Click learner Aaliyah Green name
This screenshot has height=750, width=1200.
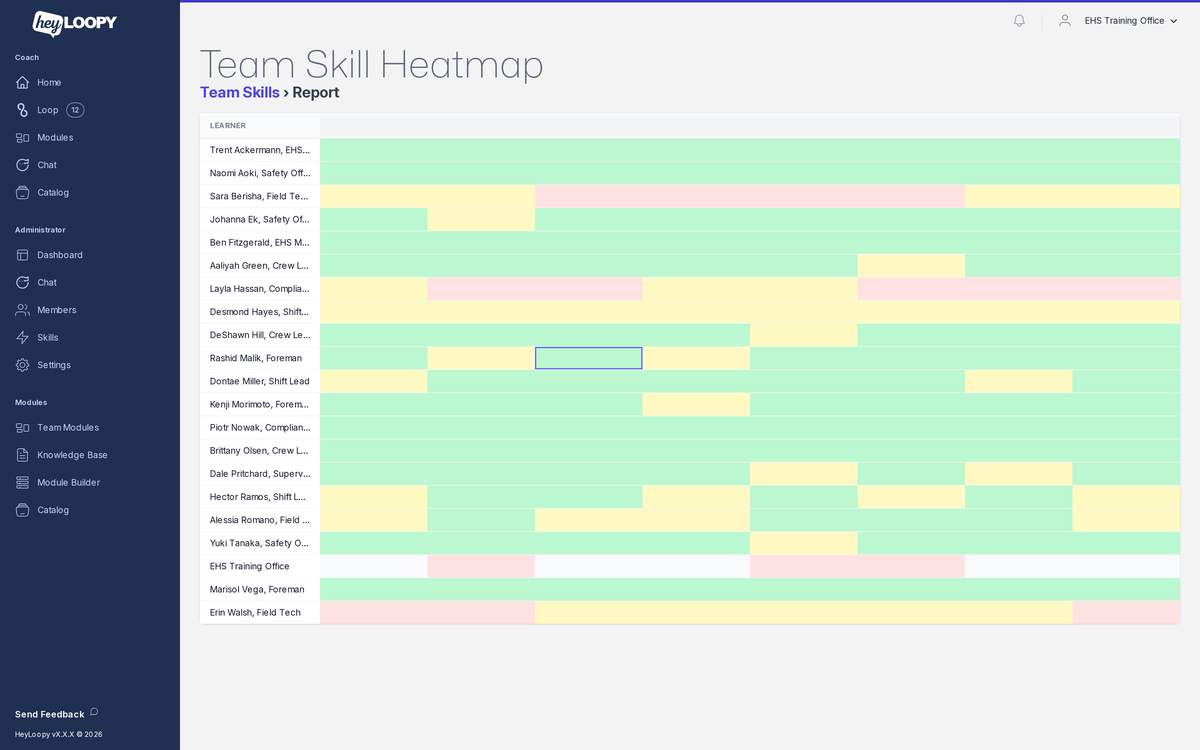click(260, 265)
